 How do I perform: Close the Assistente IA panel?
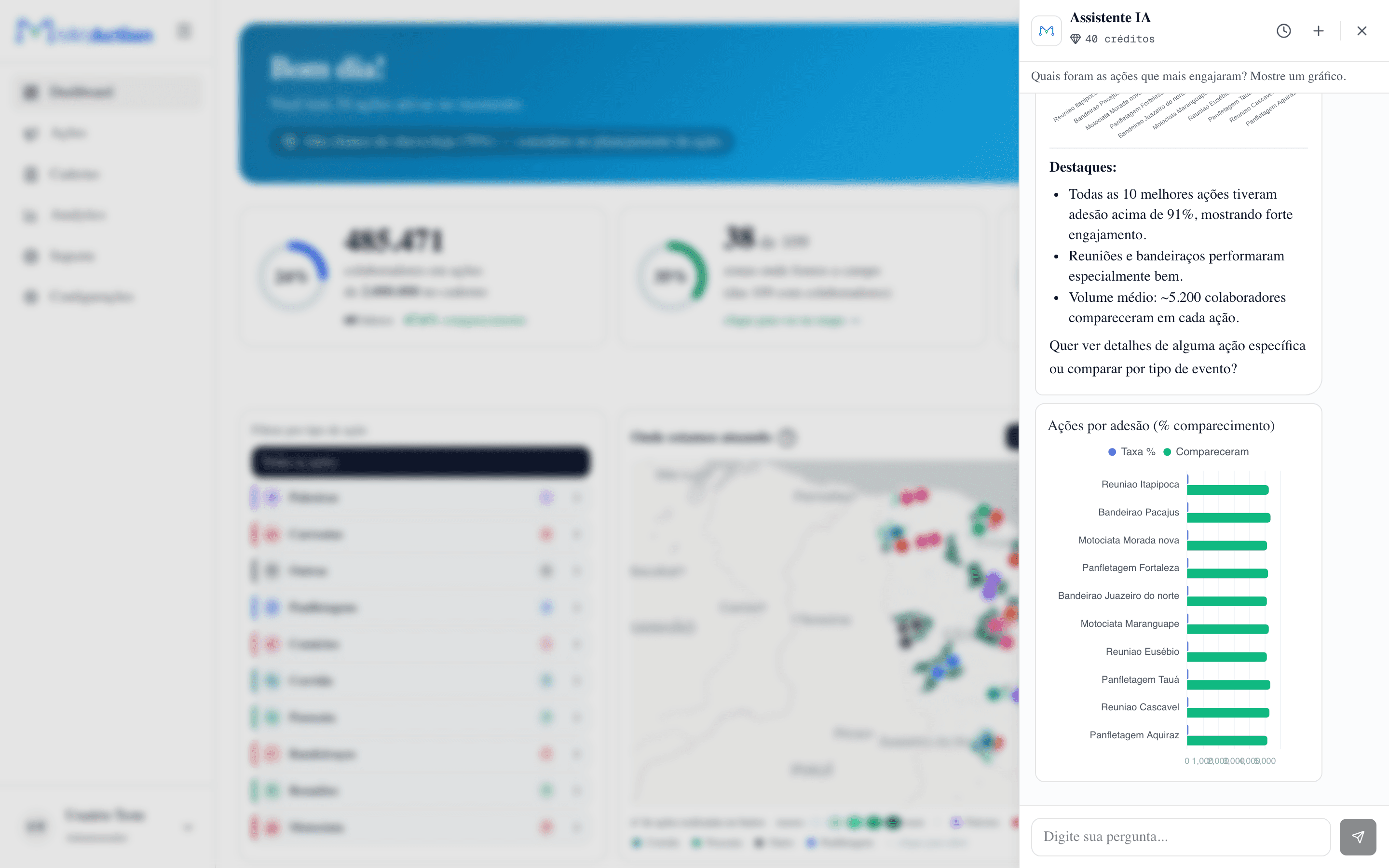tap(1362, 31)
